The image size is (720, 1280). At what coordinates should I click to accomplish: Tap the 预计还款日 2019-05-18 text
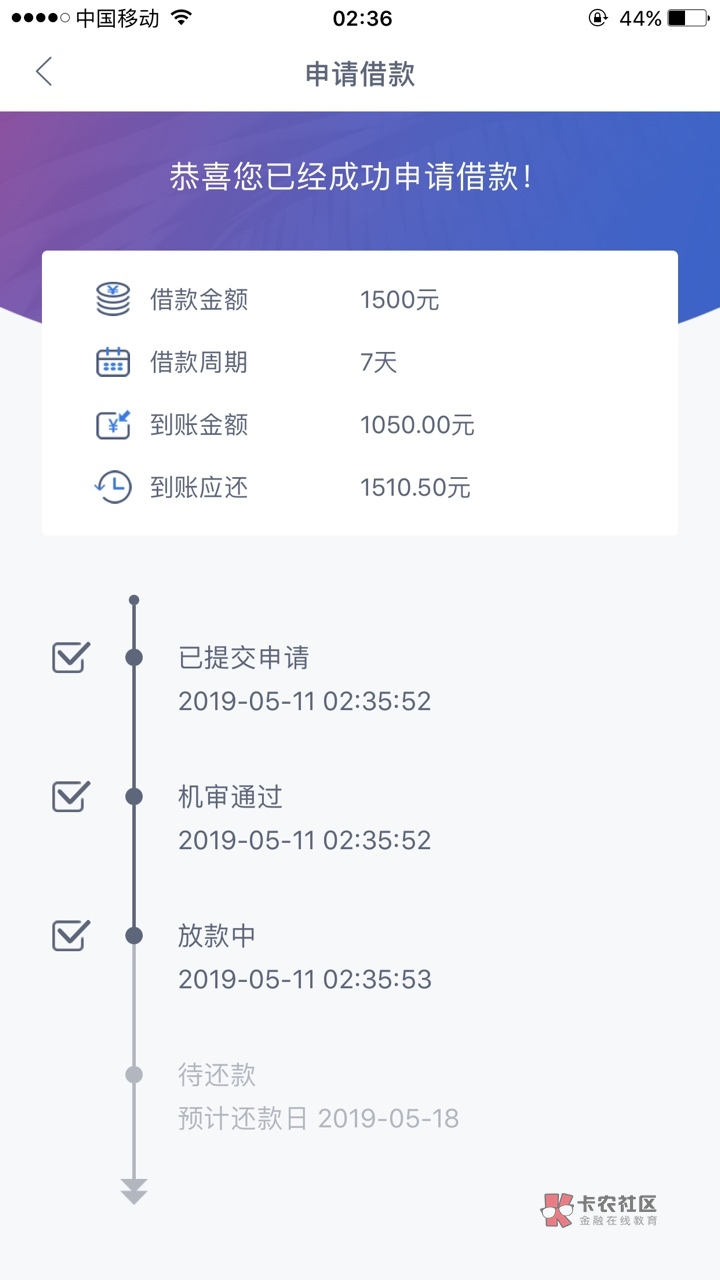(318, 1118)
